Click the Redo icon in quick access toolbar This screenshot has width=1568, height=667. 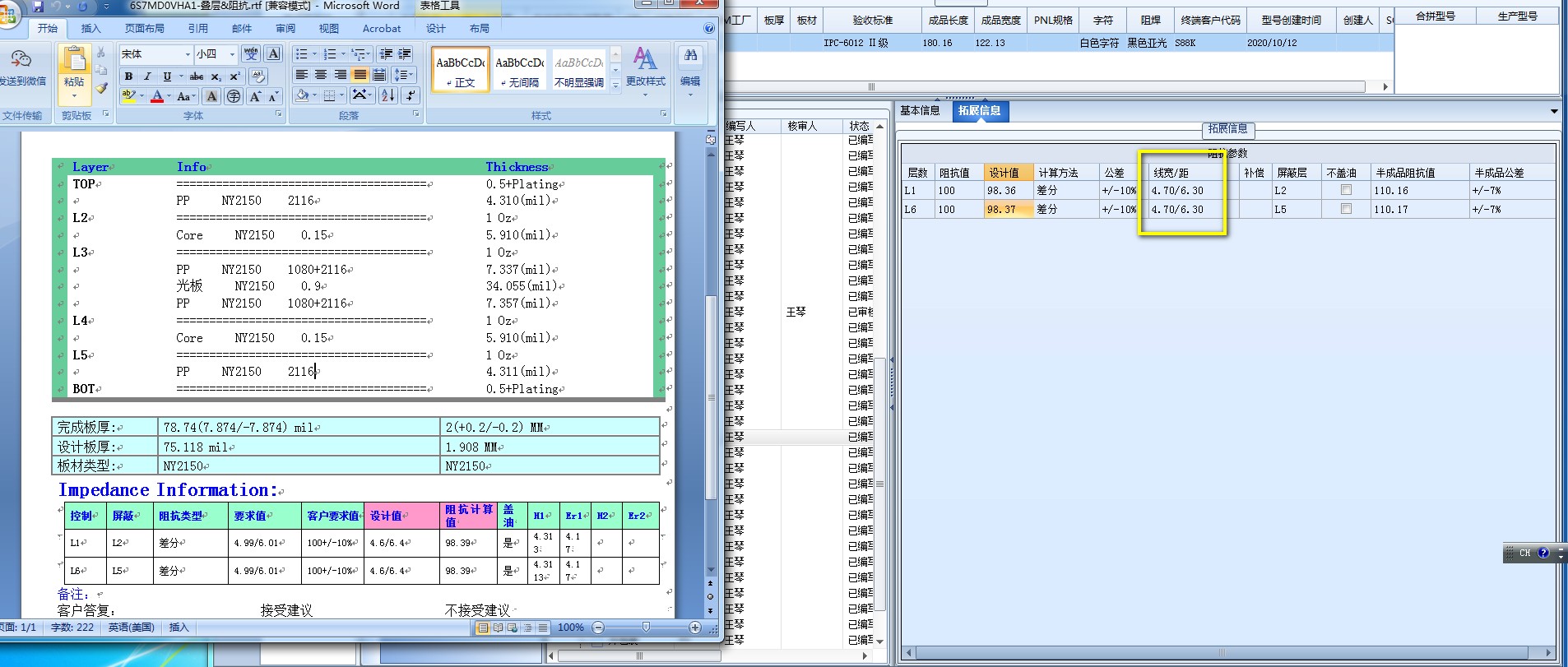click(82, 7)
